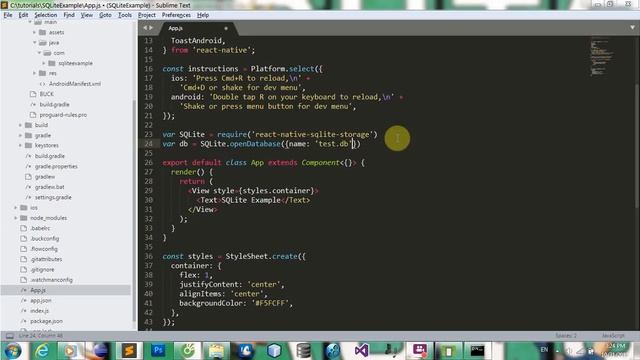Expand the keystores folder arrow
Image resolution: width=640 pixels, height=360 pixels.
[20, 145]
